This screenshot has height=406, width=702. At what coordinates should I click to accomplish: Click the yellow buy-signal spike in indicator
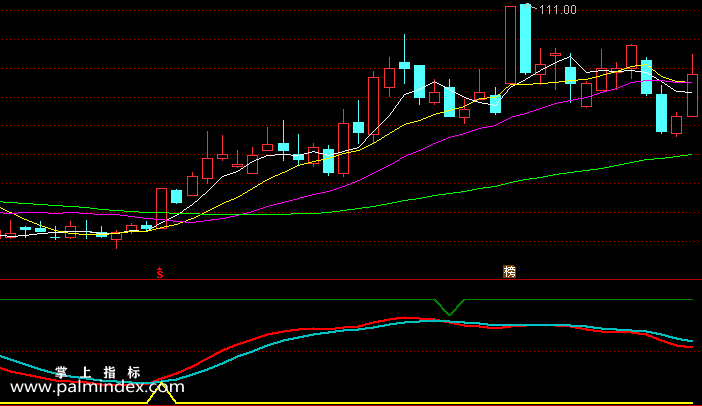pyautogui.click(x=162, y=393)
